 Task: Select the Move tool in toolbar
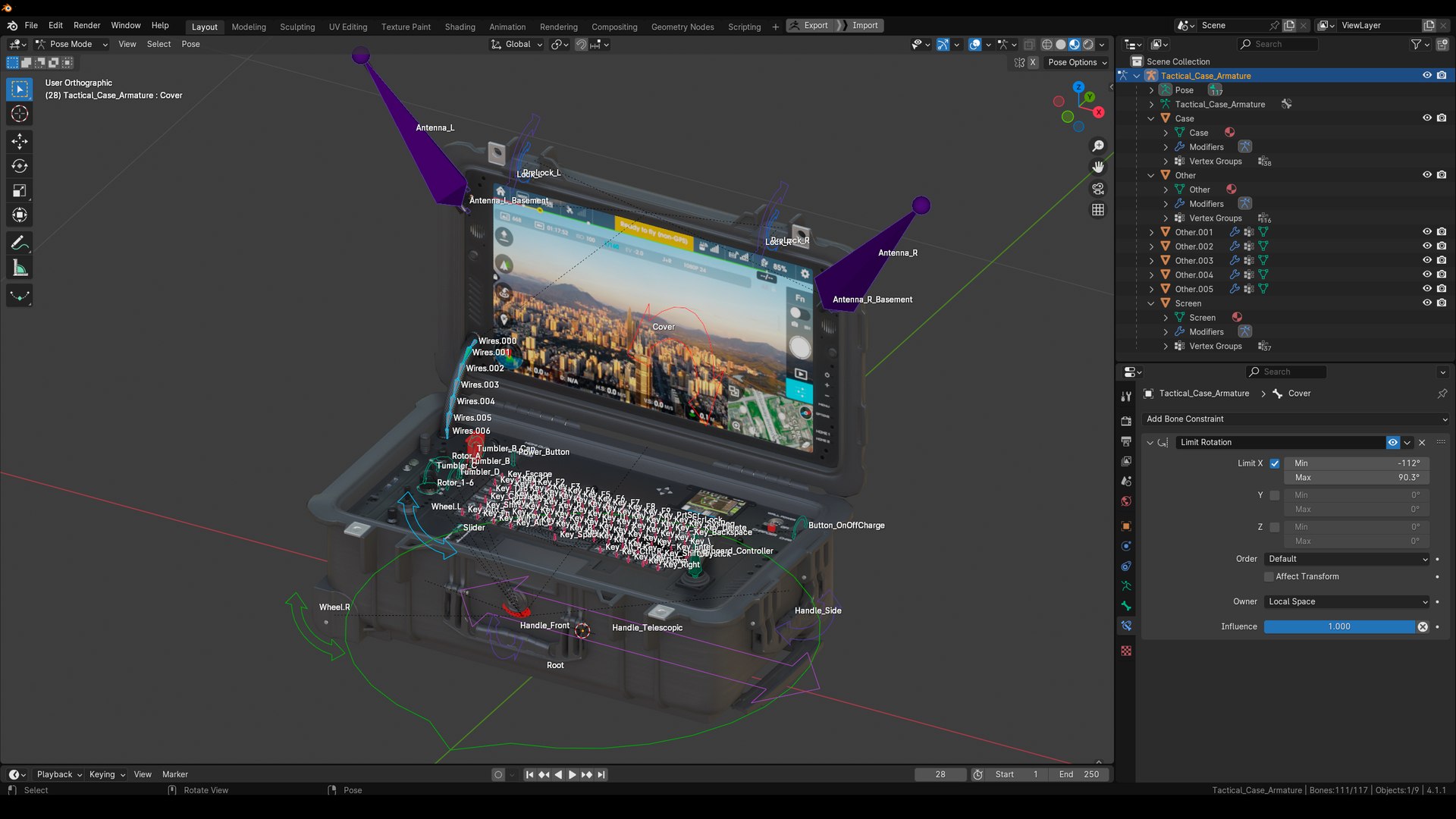click(x=20, y=141)
